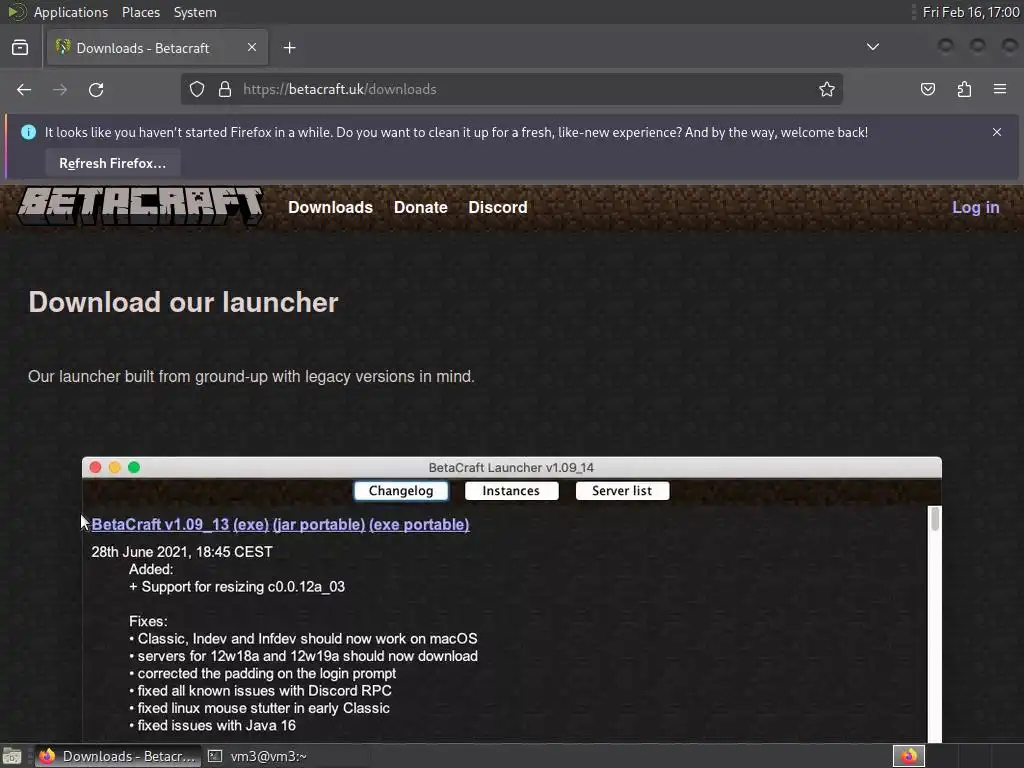The image size is (1024, 768).
Task: Click the Betacraft favicon in the tab
Action: tap(63, 48)
